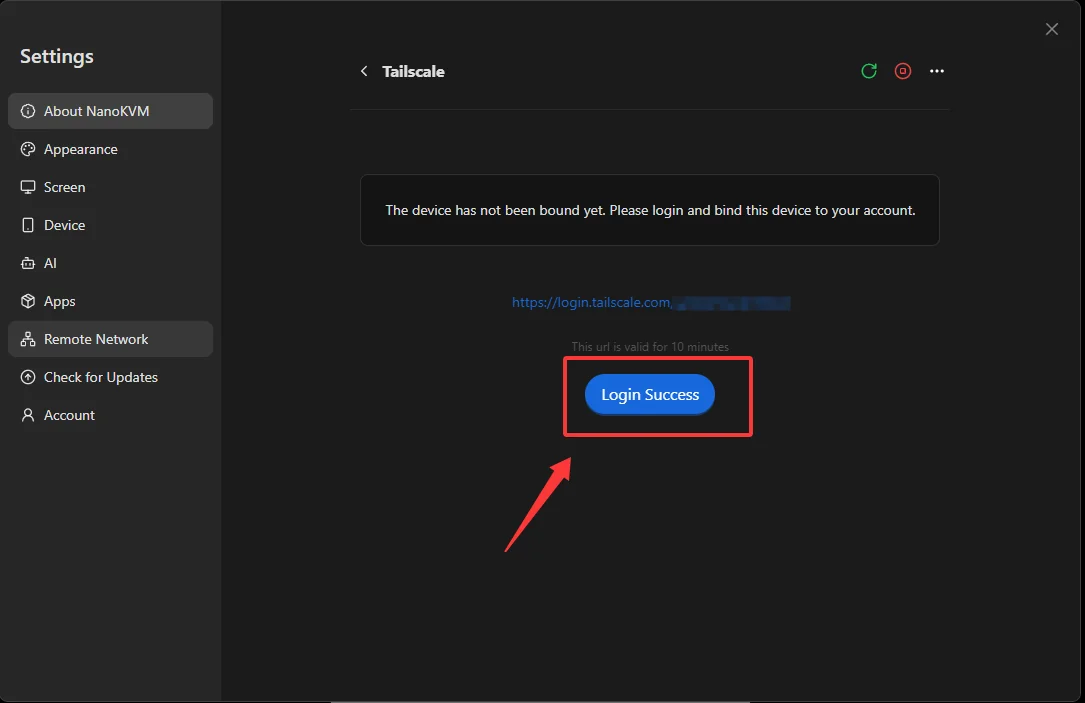The image size is (1085, 703).
Task: Click the user icon beside Account
Action: 28,415
